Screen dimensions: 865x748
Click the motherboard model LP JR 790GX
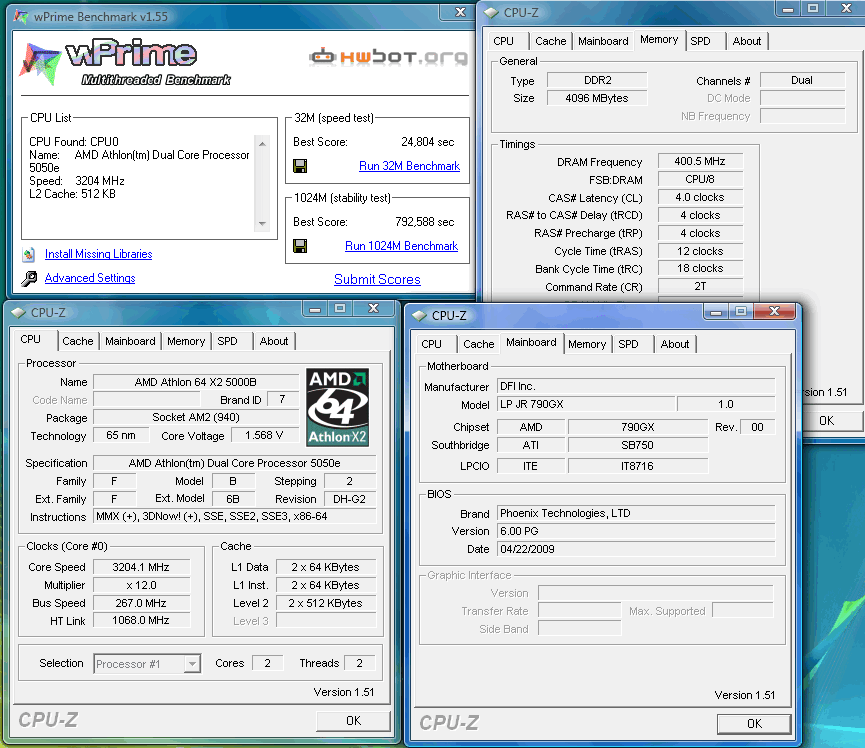pos(586,404)
